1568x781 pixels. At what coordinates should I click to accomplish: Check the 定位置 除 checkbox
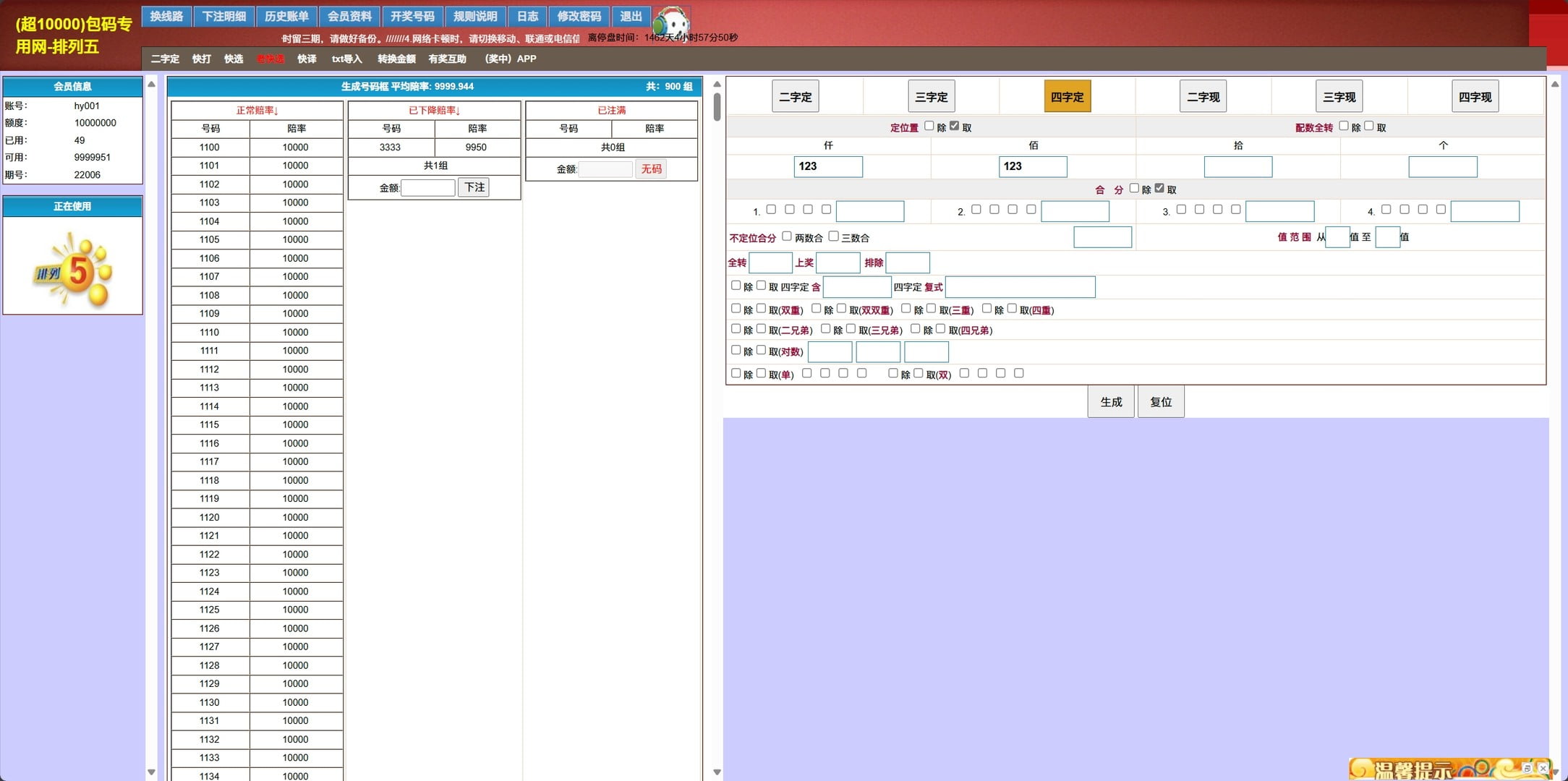[929, 127]
